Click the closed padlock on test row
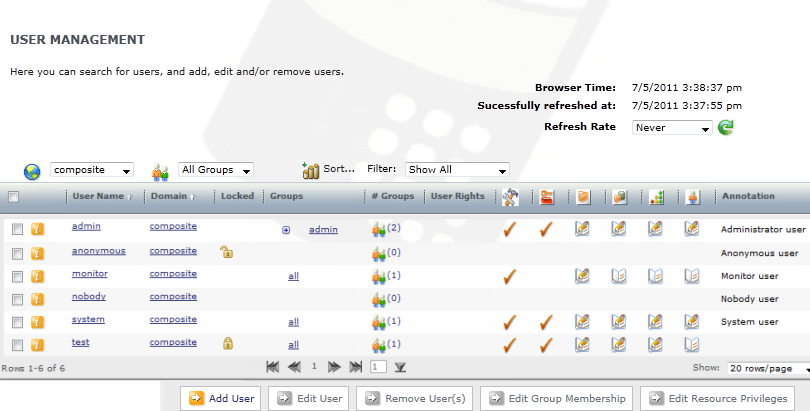810x411 pixels. coord(227,343)
